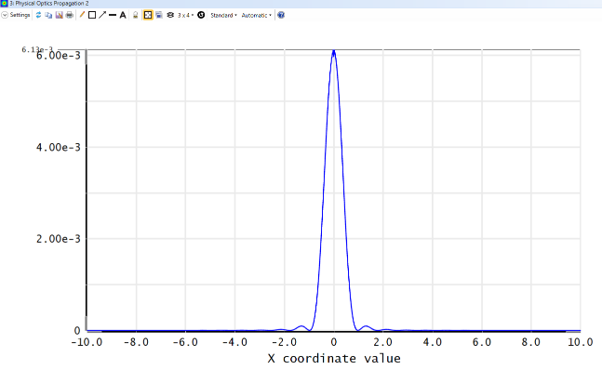Click the clone window icon
The image size is (602, 370).
tap(159, 15)
